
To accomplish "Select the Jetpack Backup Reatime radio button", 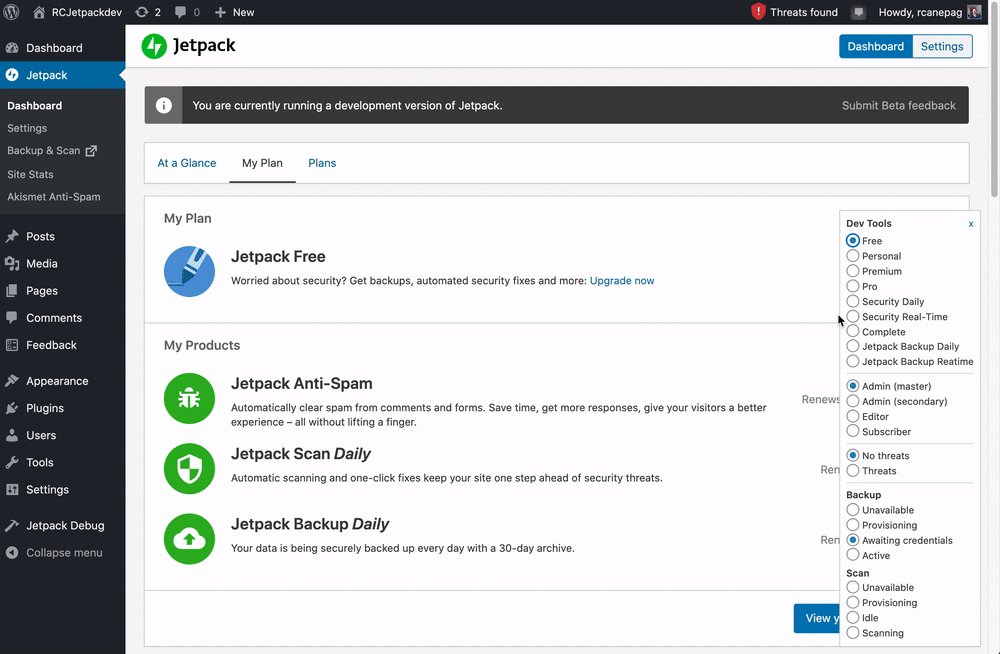I will coord(853,361).
